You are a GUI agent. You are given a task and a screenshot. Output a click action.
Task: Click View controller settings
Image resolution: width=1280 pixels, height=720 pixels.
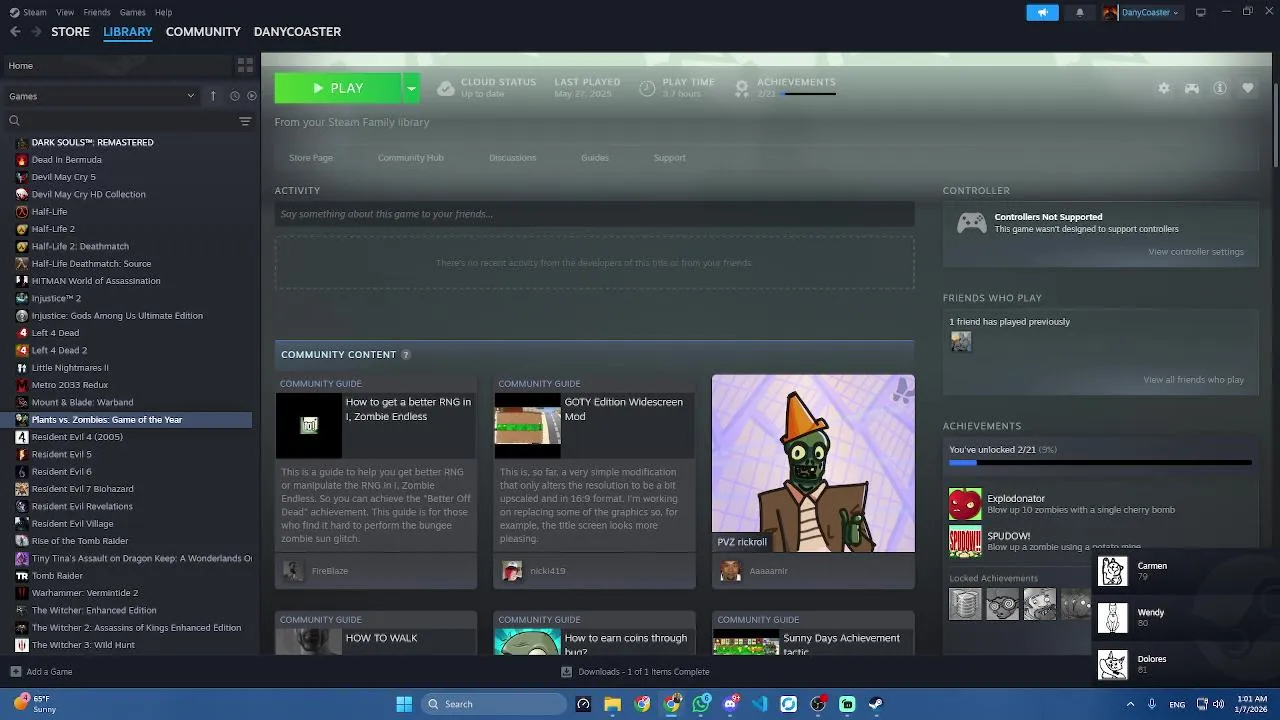(x=1196, y=252)
